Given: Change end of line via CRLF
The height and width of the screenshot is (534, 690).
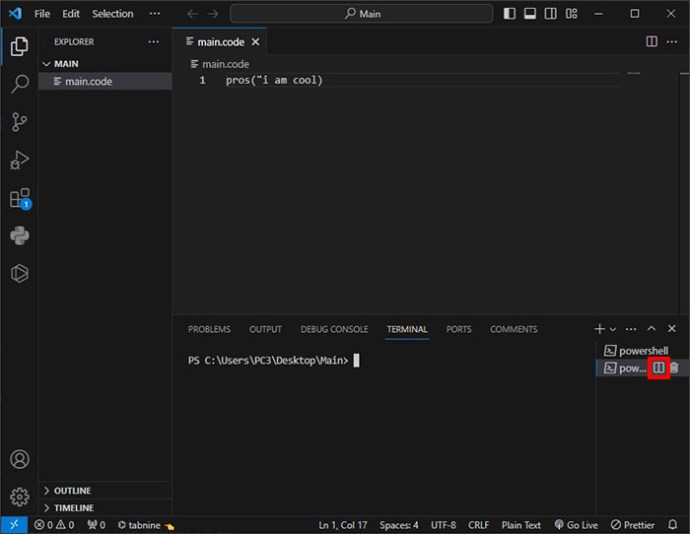Looking at the screenshot, I should coord(478,525).
